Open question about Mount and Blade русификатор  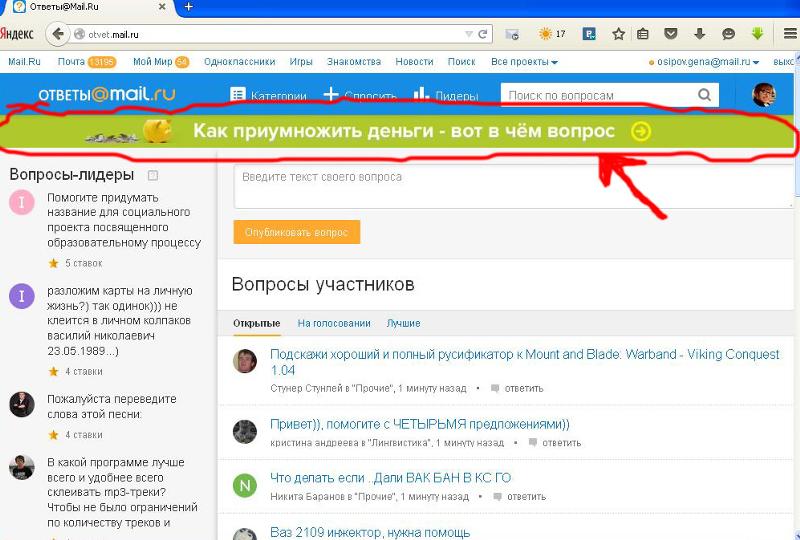point(524,362)
